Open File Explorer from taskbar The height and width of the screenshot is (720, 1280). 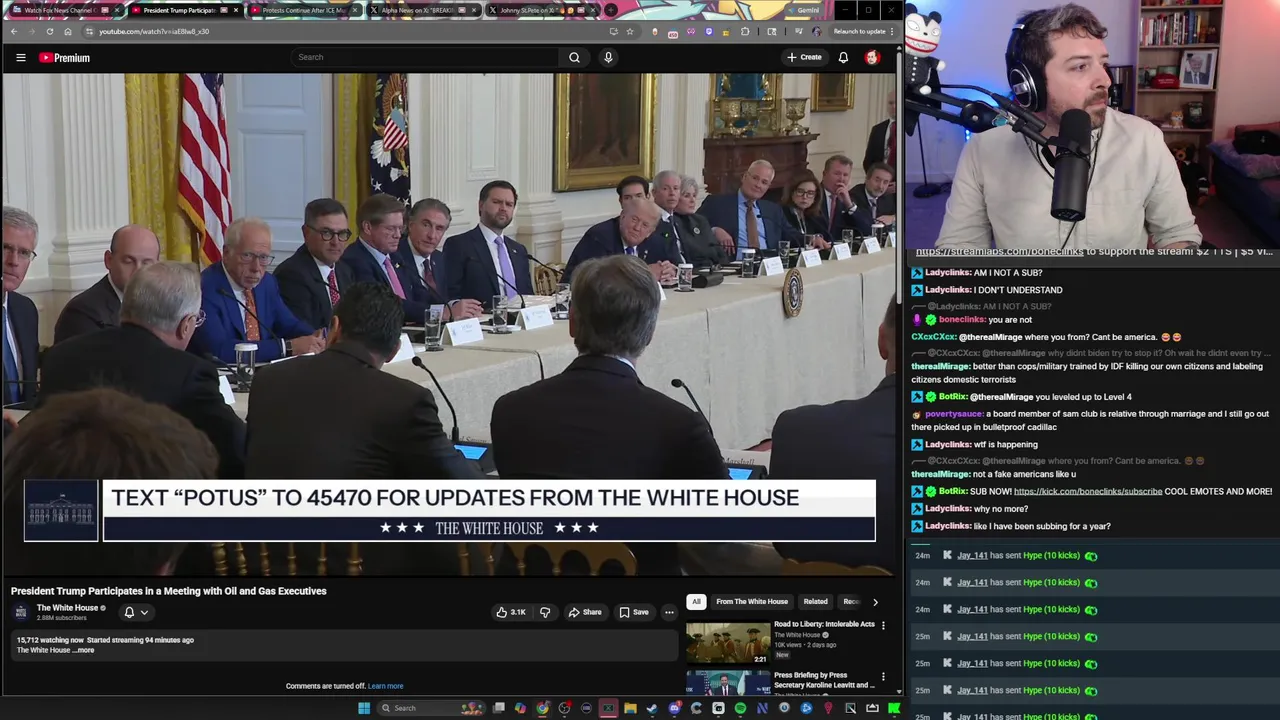coord(630,708)
